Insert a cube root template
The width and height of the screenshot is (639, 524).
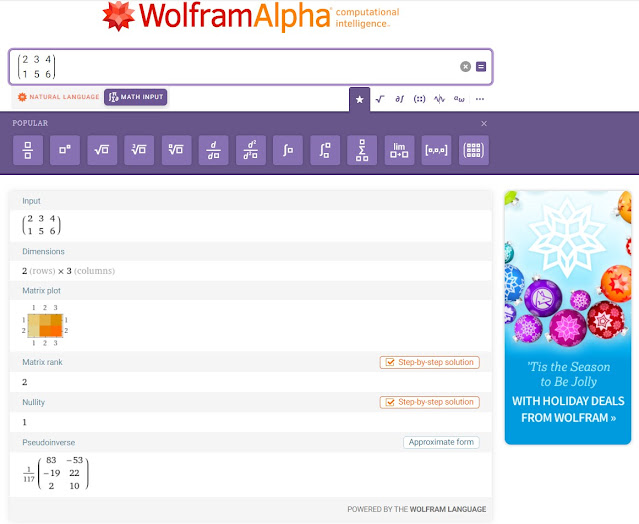point(139,150)
